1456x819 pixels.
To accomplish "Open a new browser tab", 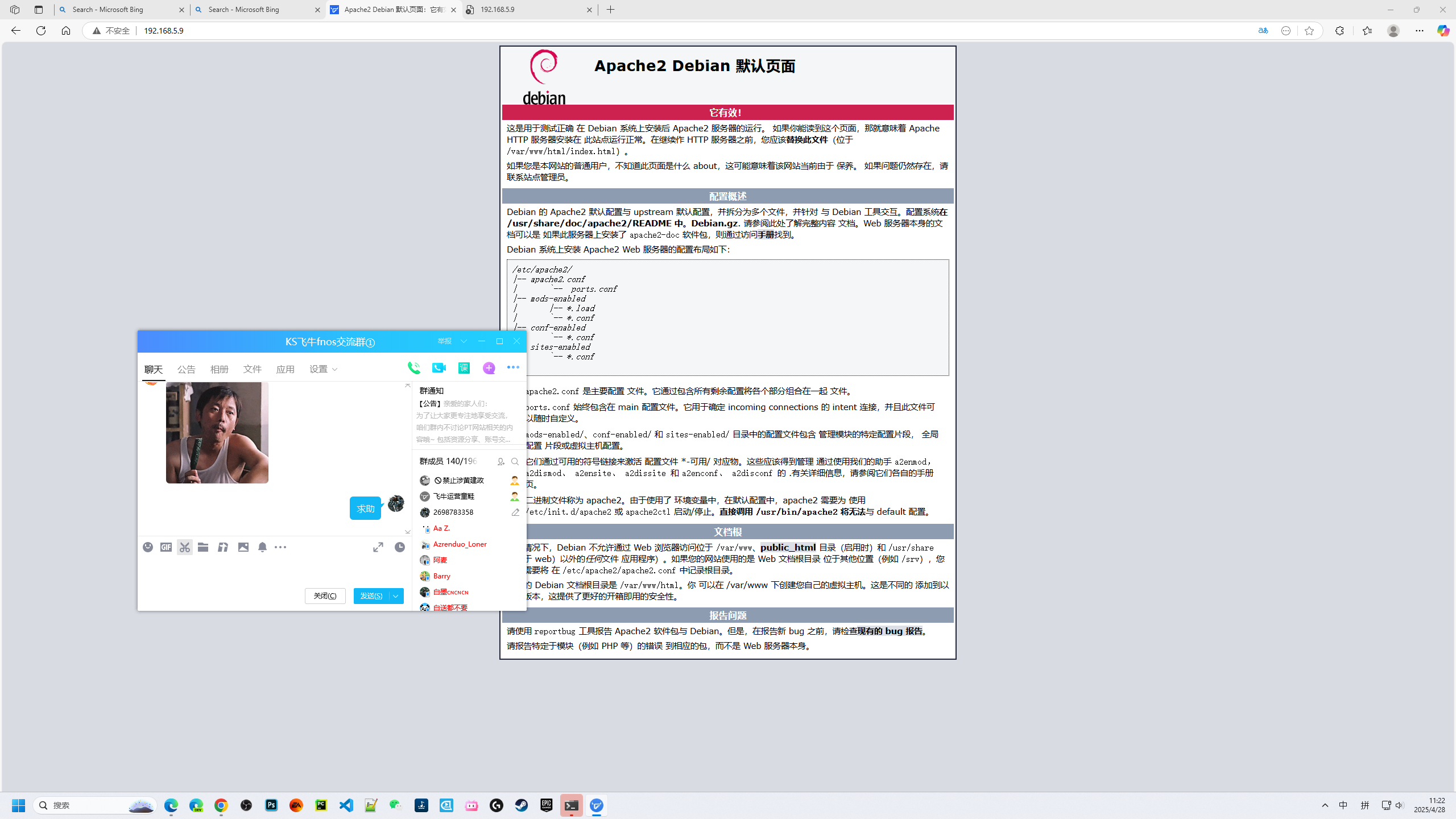I will 611,10.
